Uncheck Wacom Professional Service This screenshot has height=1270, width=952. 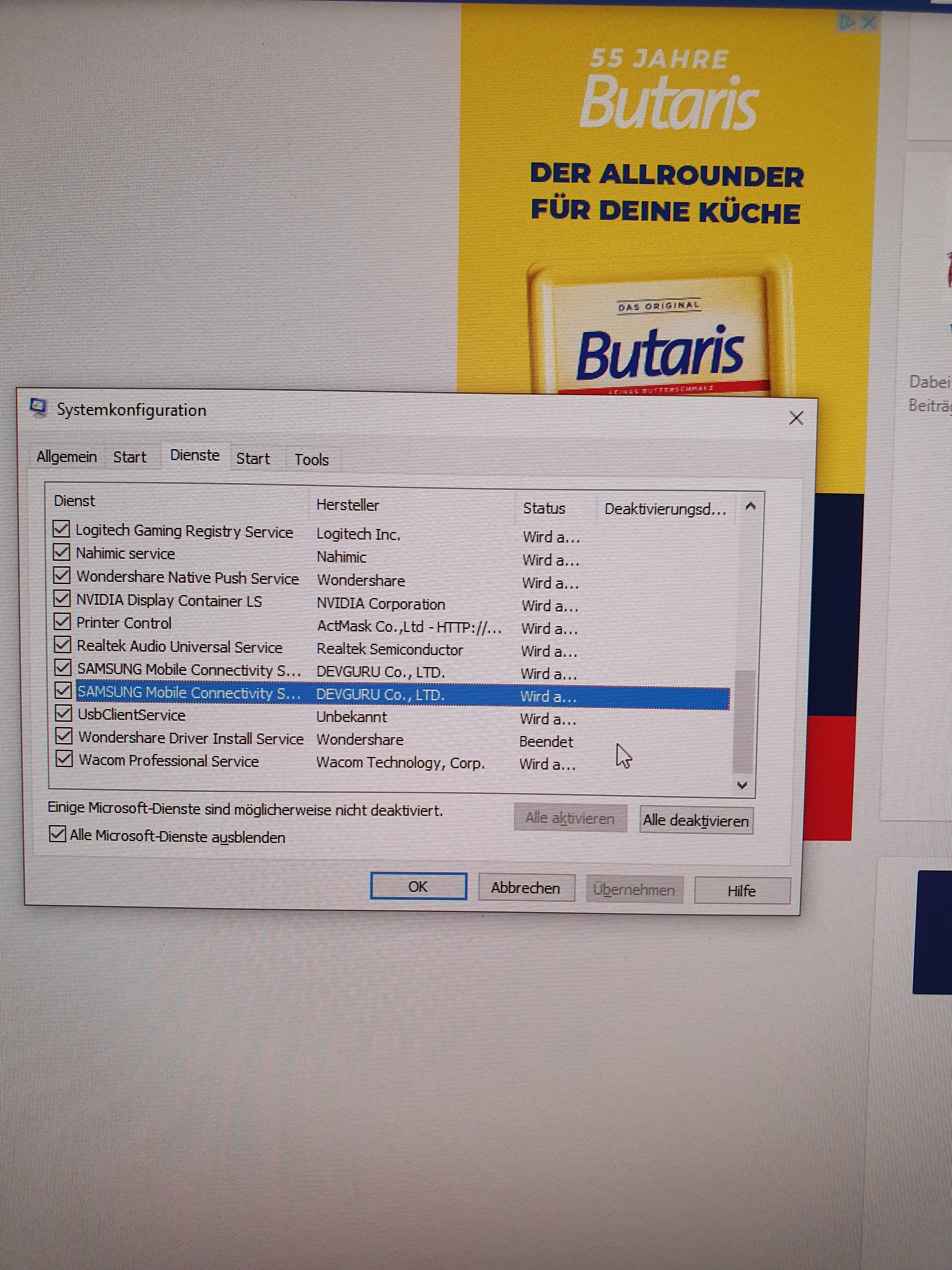[x=64, y=759]
